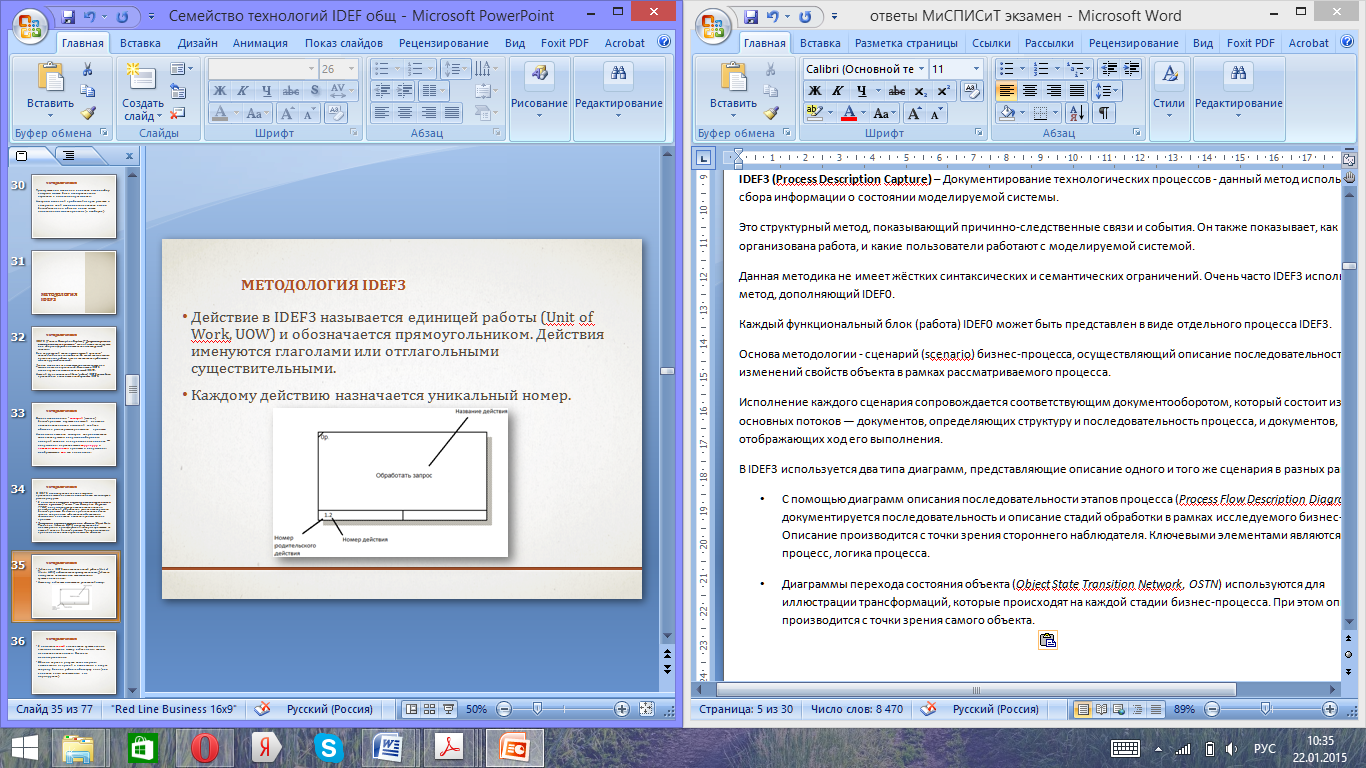Click the Clear Formatting eraser in Word
This screenshot has width=1366, height=768.
[971, 91]
